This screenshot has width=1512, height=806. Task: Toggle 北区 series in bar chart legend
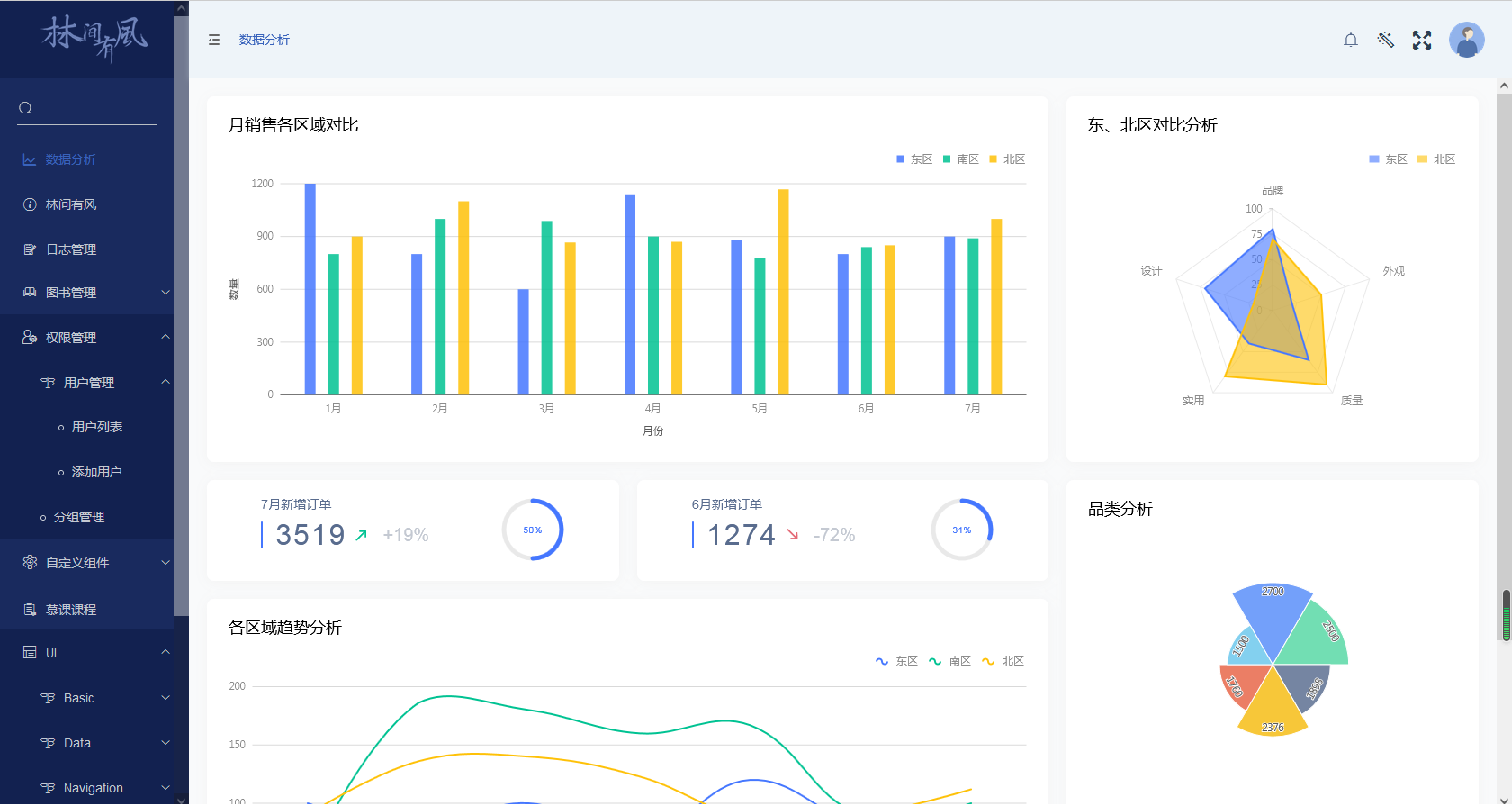pyautogui.click(x=1008, y=159)
